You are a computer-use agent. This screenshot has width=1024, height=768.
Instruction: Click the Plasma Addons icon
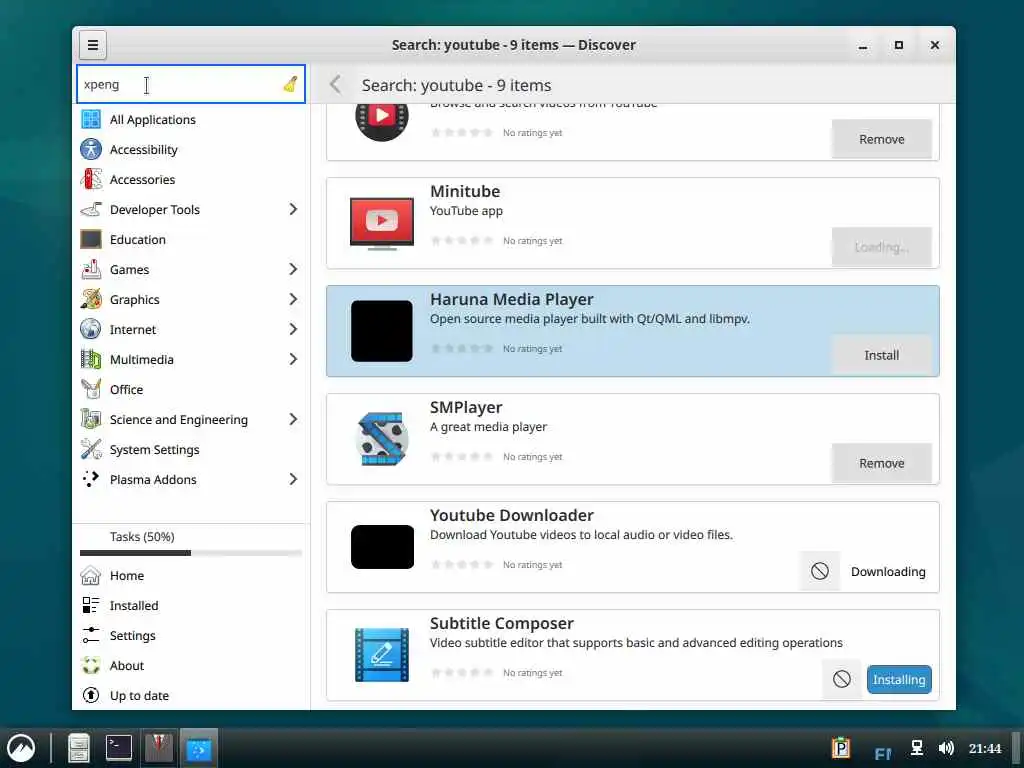[91, 479]
